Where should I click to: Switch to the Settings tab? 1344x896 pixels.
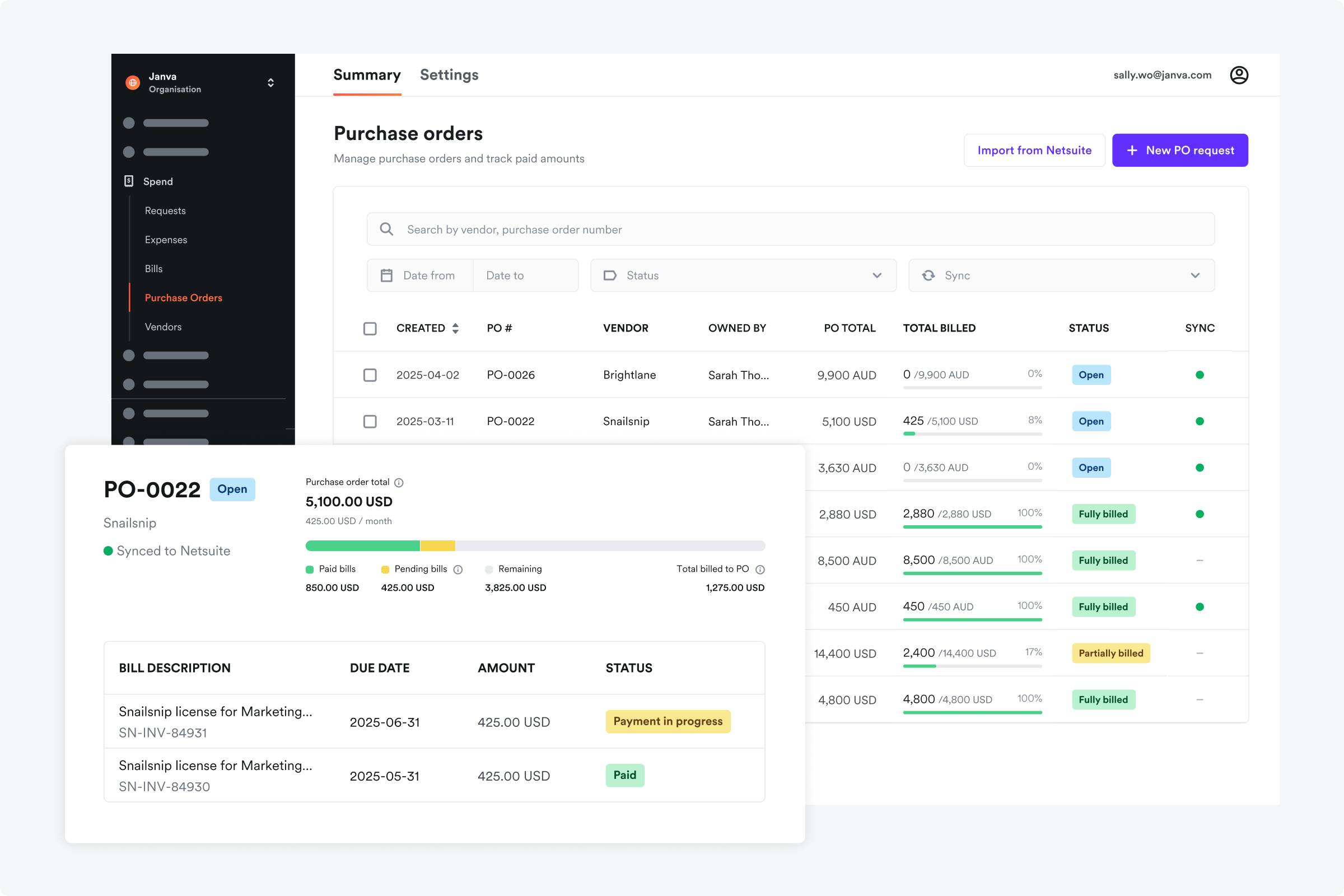click(449, 75)
